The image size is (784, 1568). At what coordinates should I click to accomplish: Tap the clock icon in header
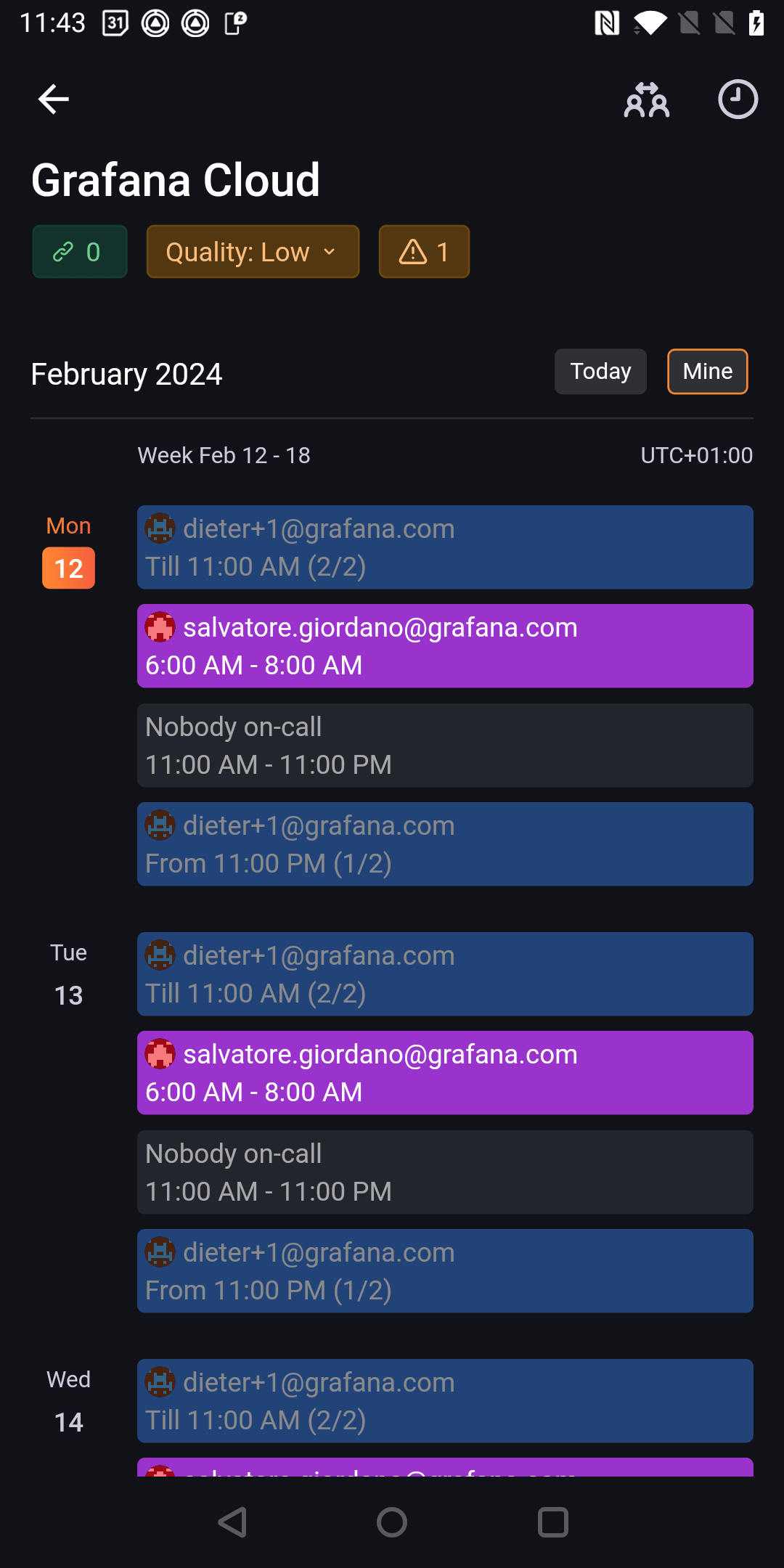click(x=738, y=99)
